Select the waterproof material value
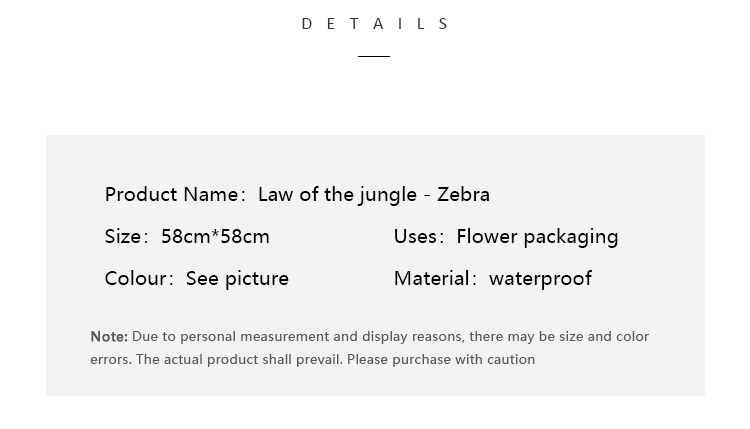 coord(540,279)
